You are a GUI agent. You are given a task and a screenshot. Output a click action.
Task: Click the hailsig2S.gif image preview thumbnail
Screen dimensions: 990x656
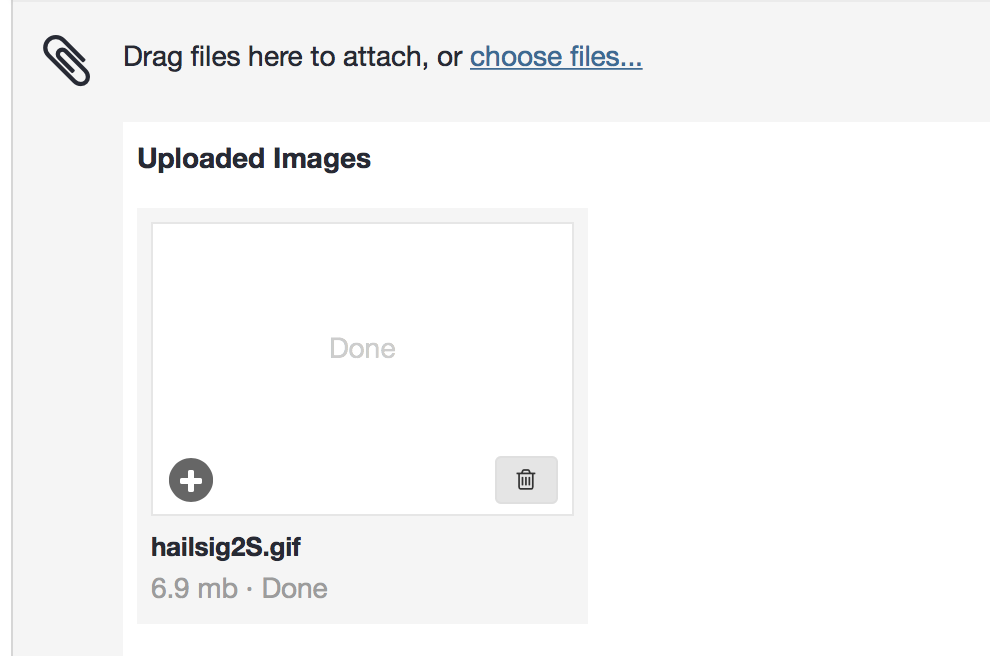[362, 300]
